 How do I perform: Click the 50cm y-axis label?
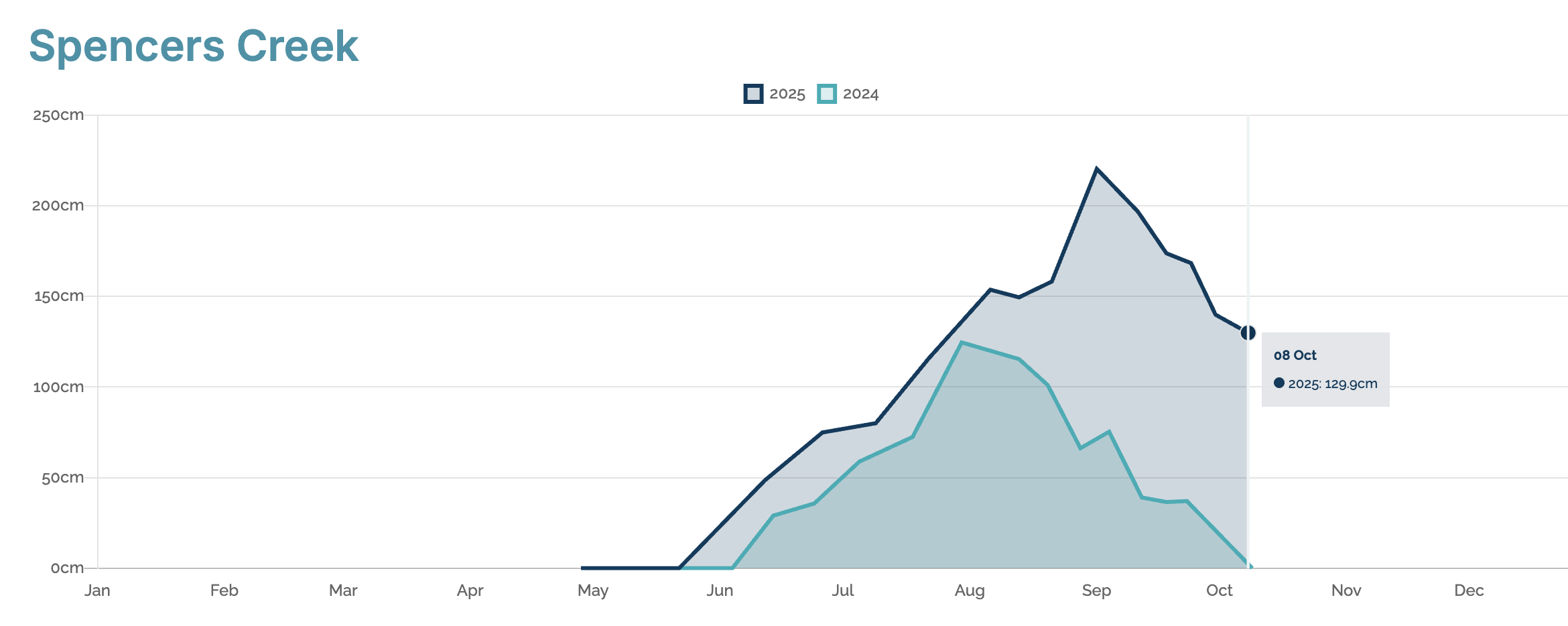pos(62,478)
